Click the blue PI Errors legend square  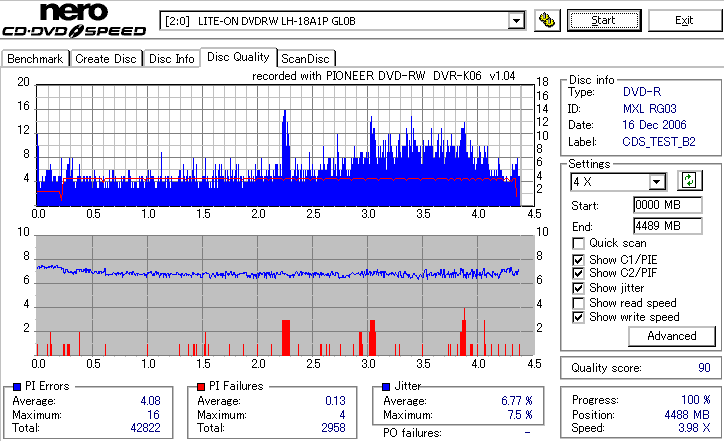pyautogui.click(x=17, y=386)
